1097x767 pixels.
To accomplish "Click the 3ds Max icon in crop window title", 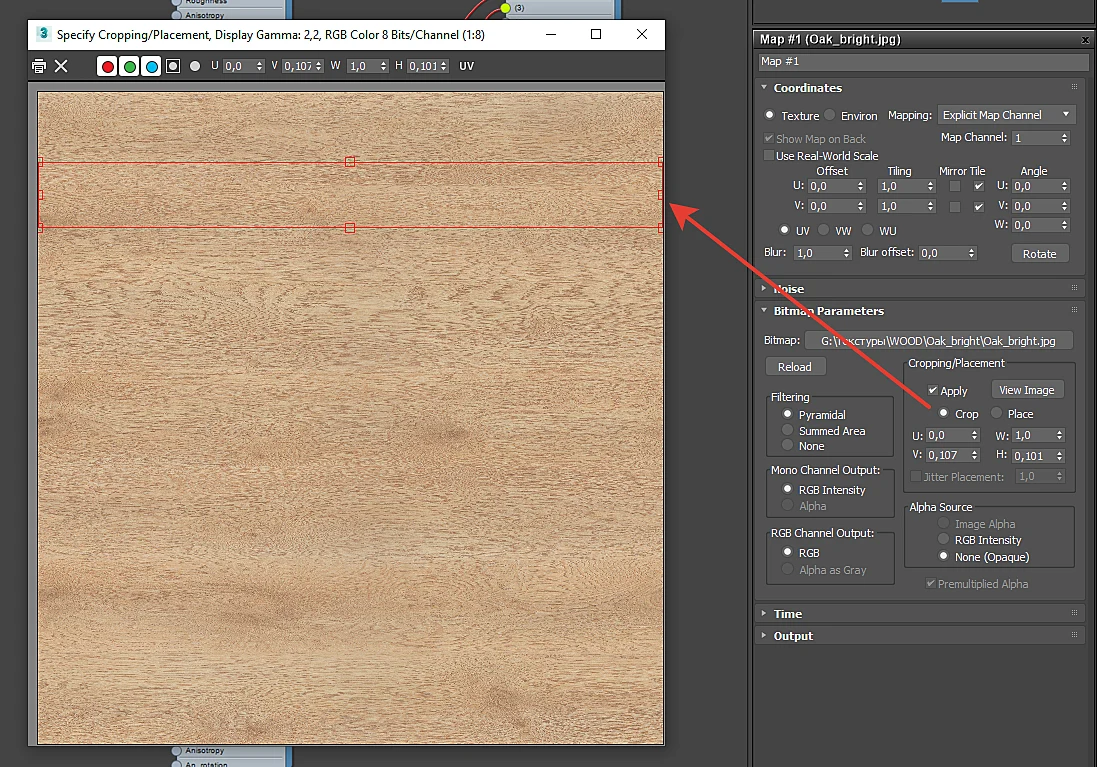I will point(43,34).
